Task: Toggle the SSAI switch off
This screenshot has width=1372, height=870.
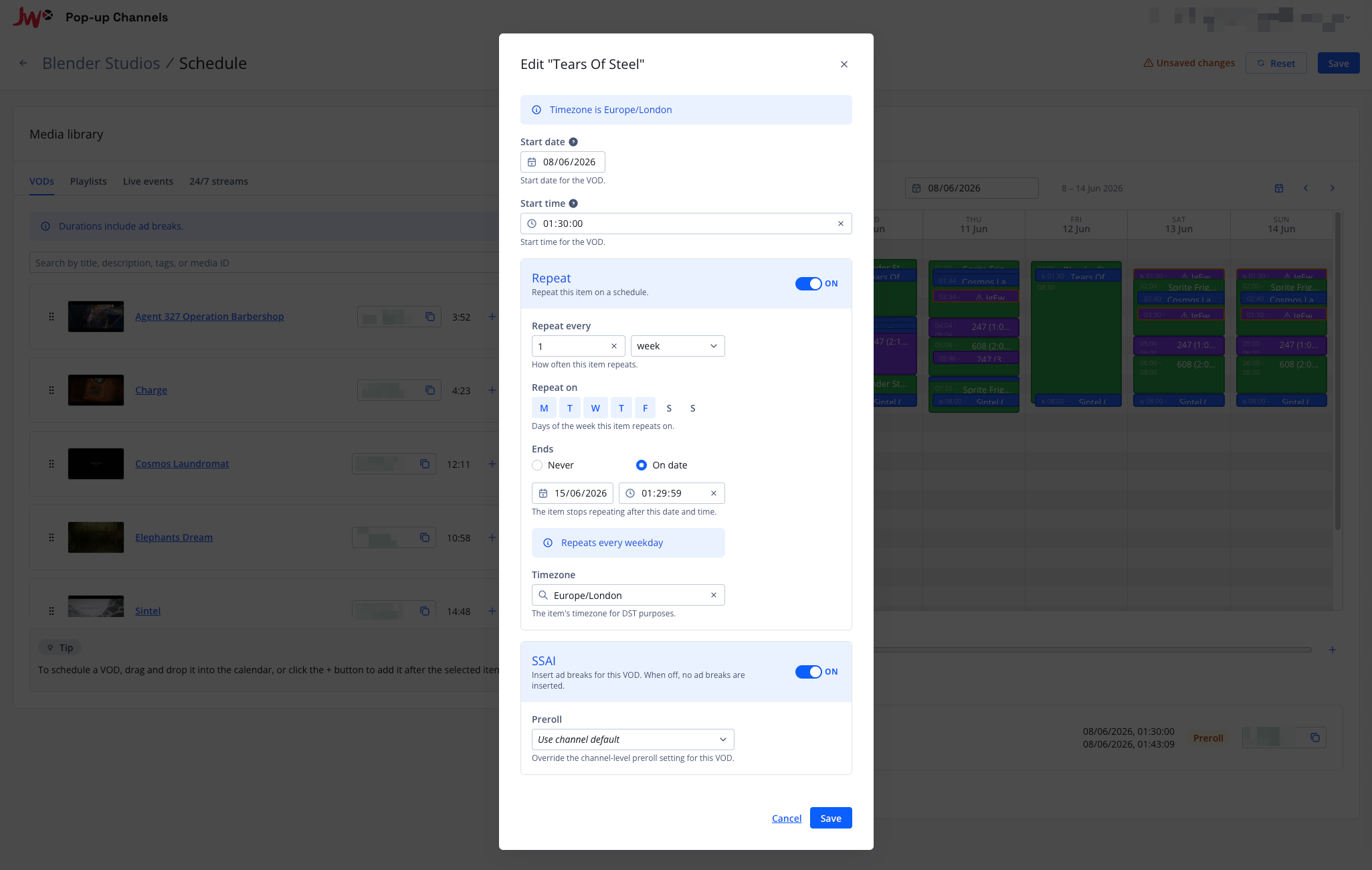Action: coord(808,672)
